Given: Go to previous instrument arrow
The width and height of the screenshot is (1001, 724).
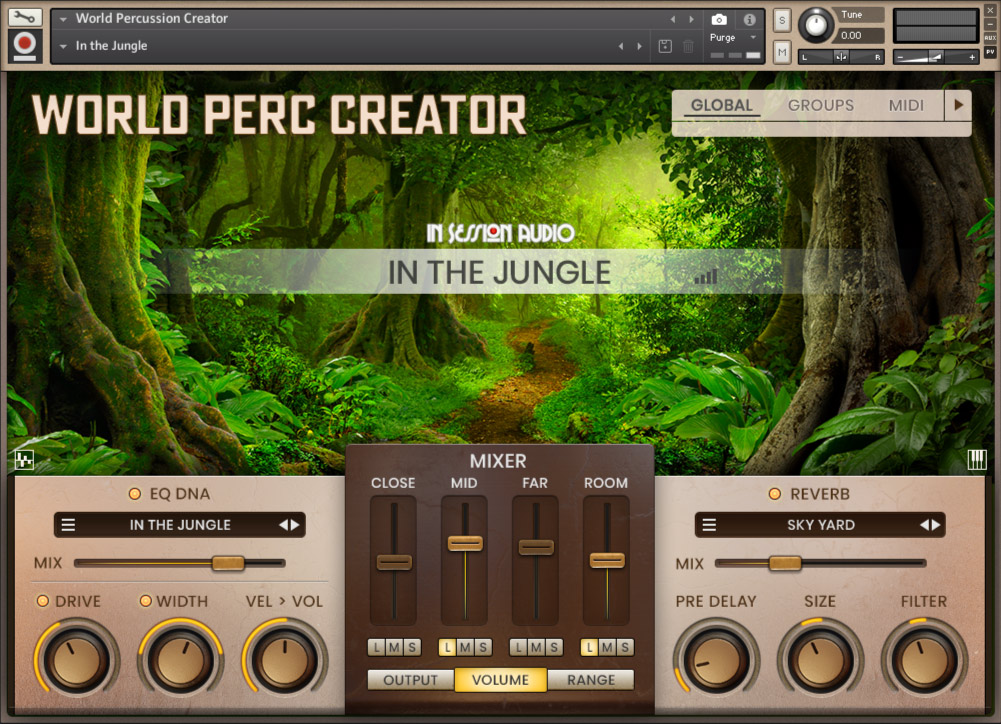Looking at the screenshot, I should pos(673,19).
